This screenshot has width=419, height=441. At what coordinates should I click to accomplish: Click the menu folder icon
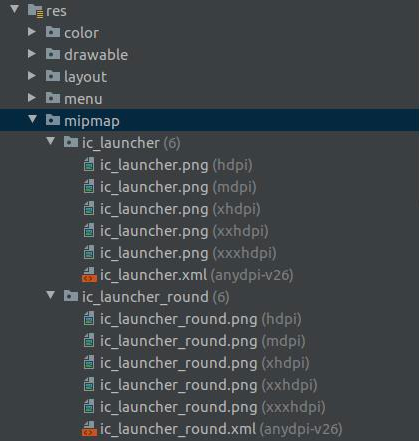pos(53,98)
